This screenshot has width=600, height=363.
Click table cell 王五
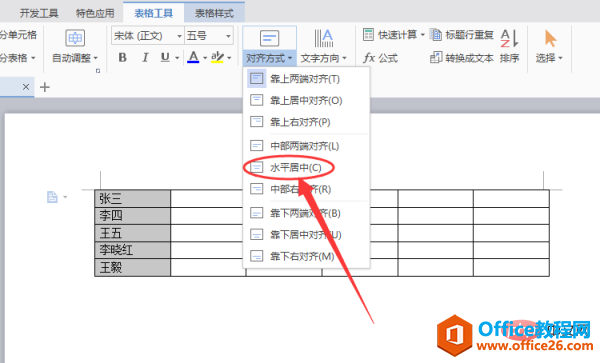pos(132,233)
